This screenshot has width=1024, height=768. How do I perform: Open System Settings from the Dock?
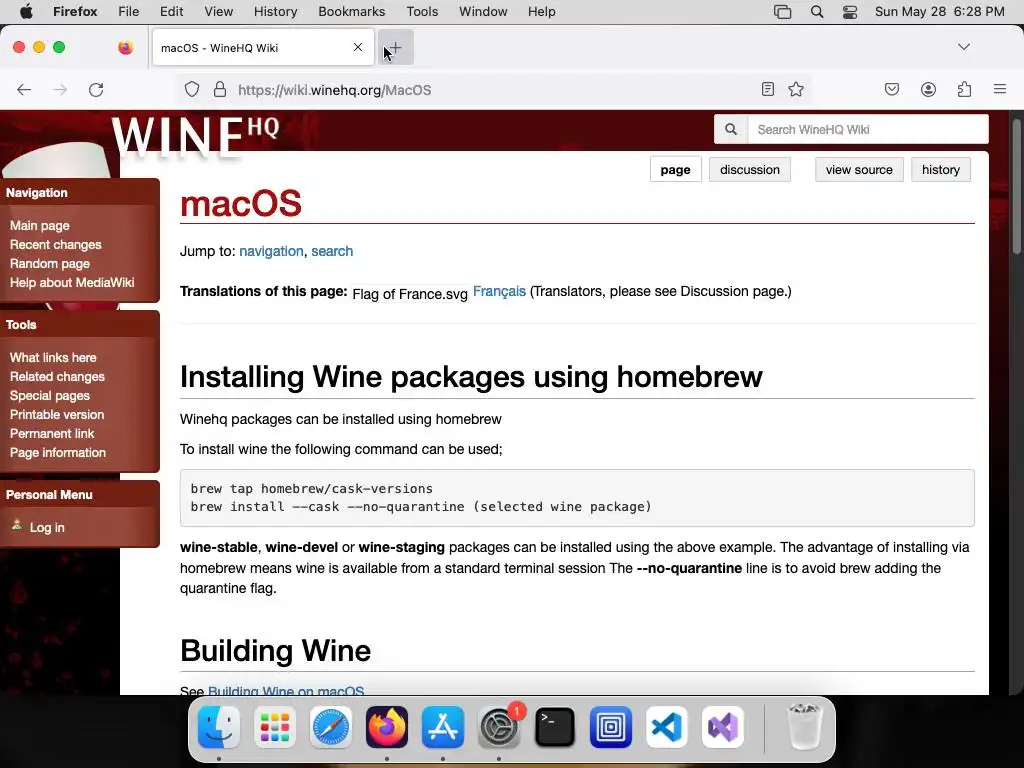[x=499, y=727]
